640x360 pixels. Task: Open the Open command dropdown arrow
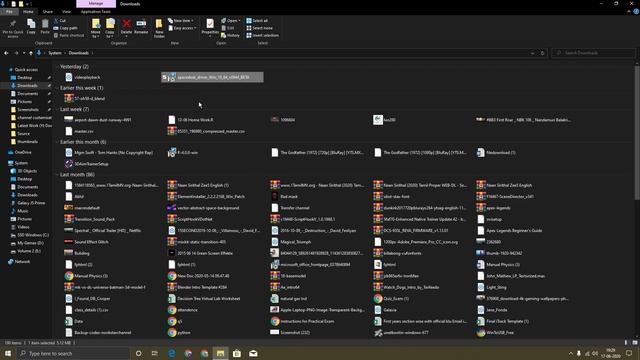click(240, 20)
